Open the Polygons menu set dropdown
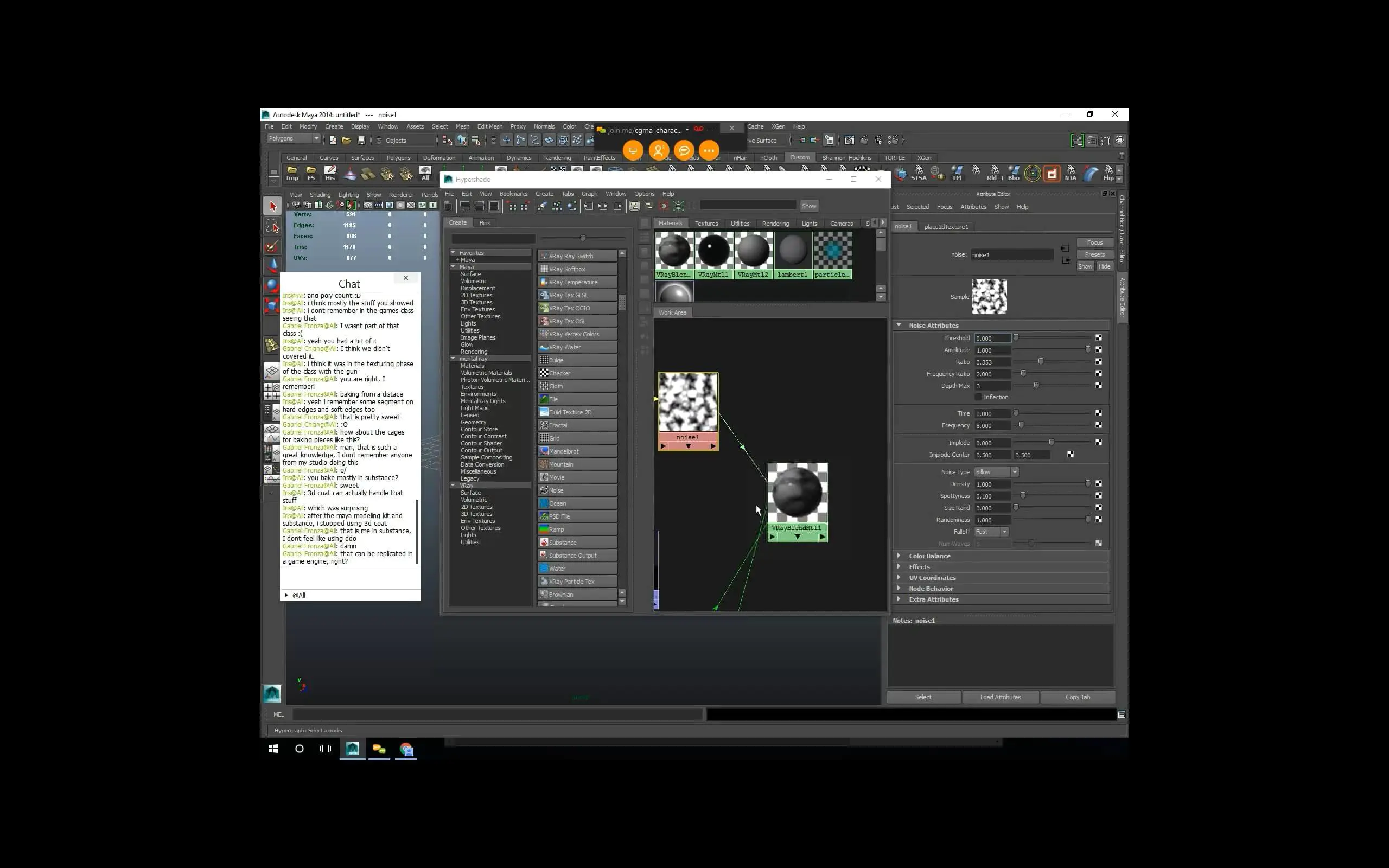Image resolution: width=1389 pixels, height=868 pixels. point(294,138)
